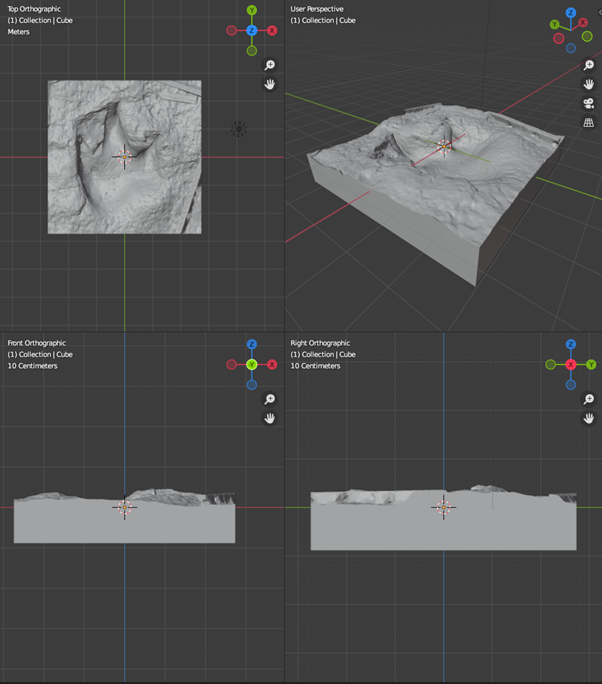This screenshot has width=602, height=684.
Task: Click the zoom magnifier in Front Orthographic view
Action: pyautogui.click(x=270, y=399)
